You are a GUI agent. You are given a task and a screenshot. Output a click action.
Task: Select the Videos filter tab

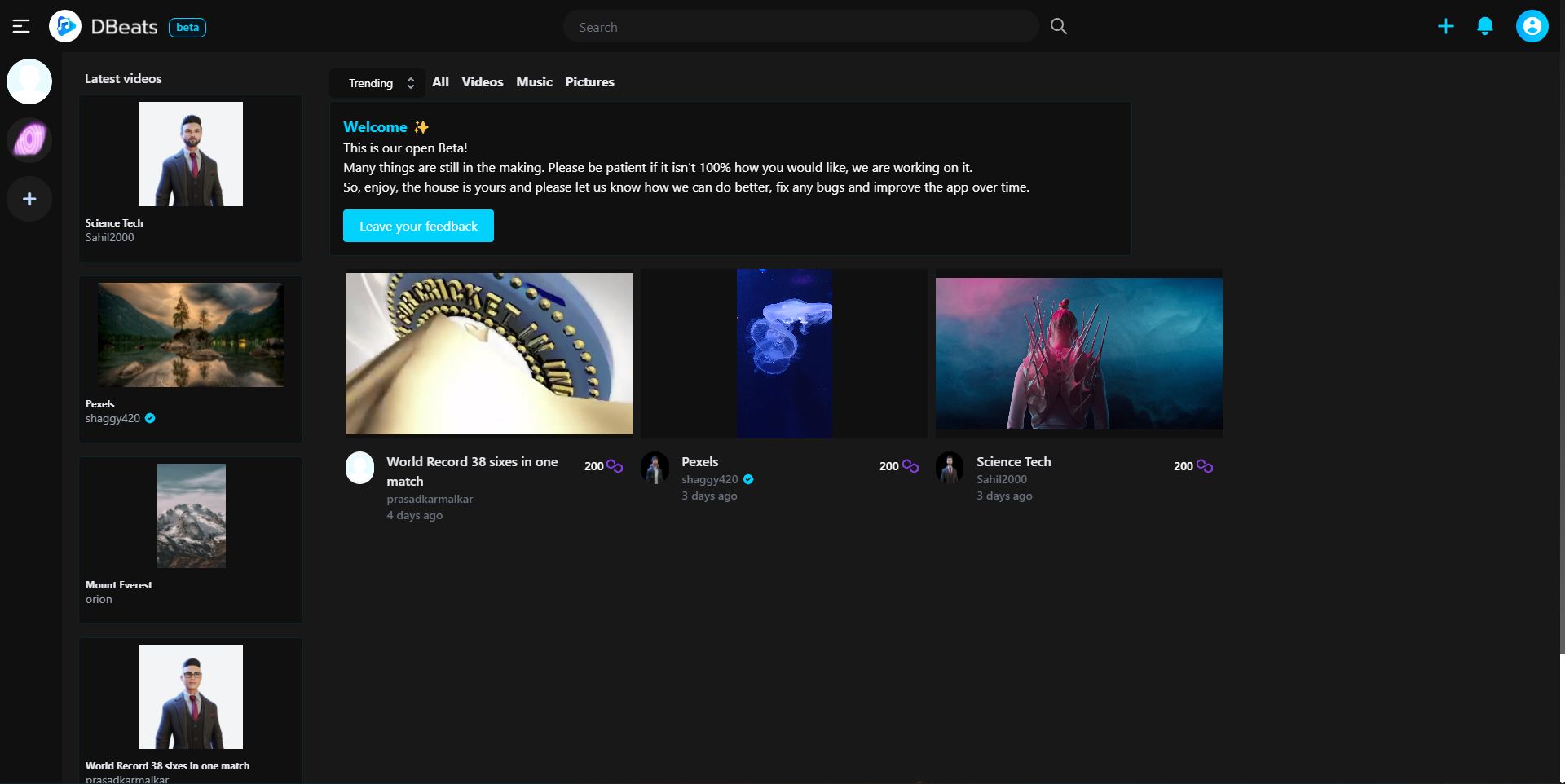tap(483, 82)
